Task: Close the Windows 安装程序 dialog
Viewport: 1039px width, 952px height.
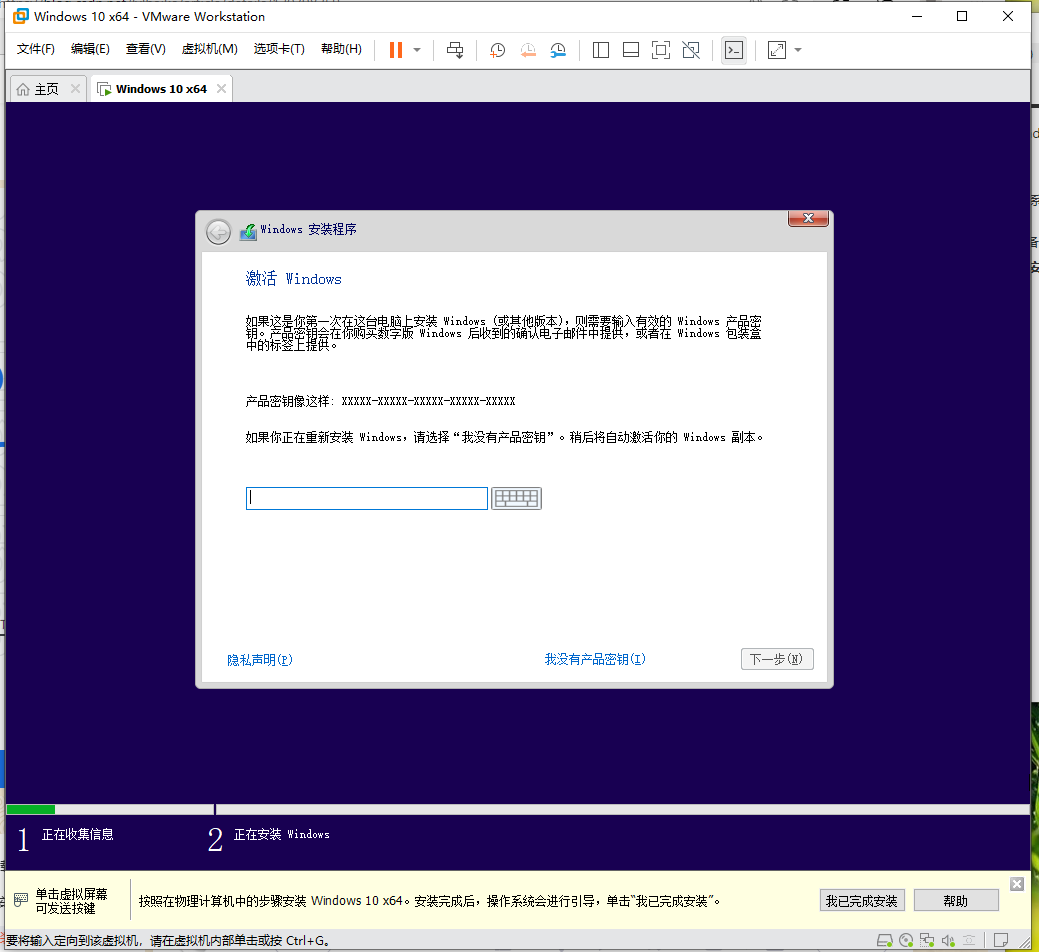Action: pyautogui.click(x=808, y=219)
